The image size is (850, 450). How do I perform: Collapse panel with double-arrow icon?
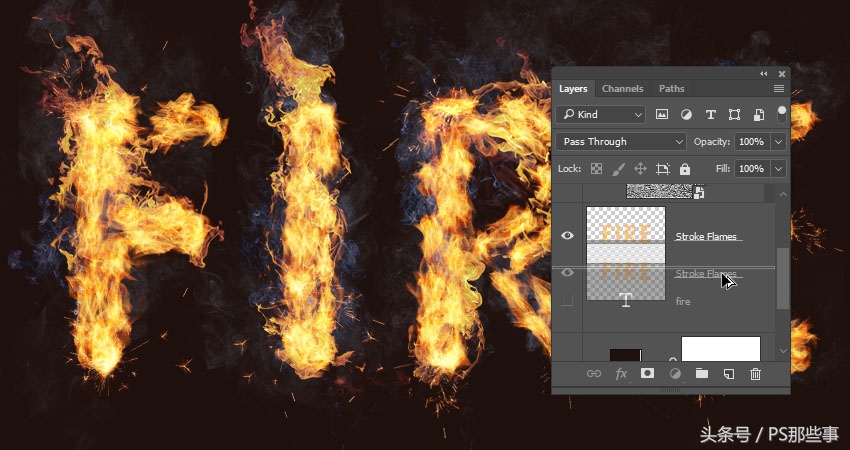coord(764,74)
